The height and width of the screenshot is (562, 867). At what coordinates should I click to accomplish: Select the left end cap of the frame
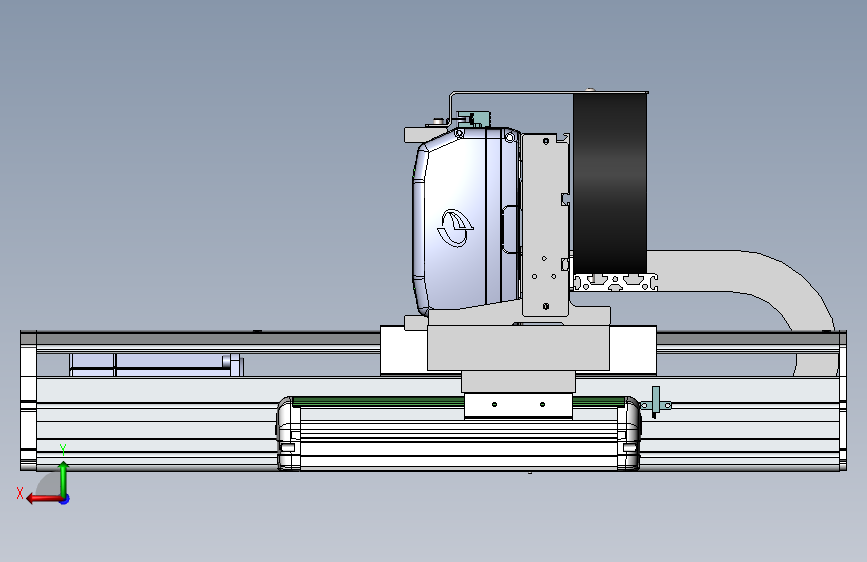[29, 401]
